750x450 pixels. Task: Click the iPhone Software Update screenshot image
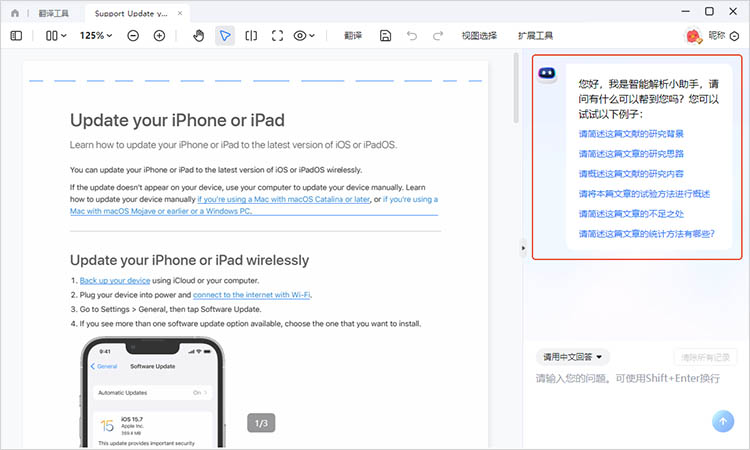[x=152, y=393]
